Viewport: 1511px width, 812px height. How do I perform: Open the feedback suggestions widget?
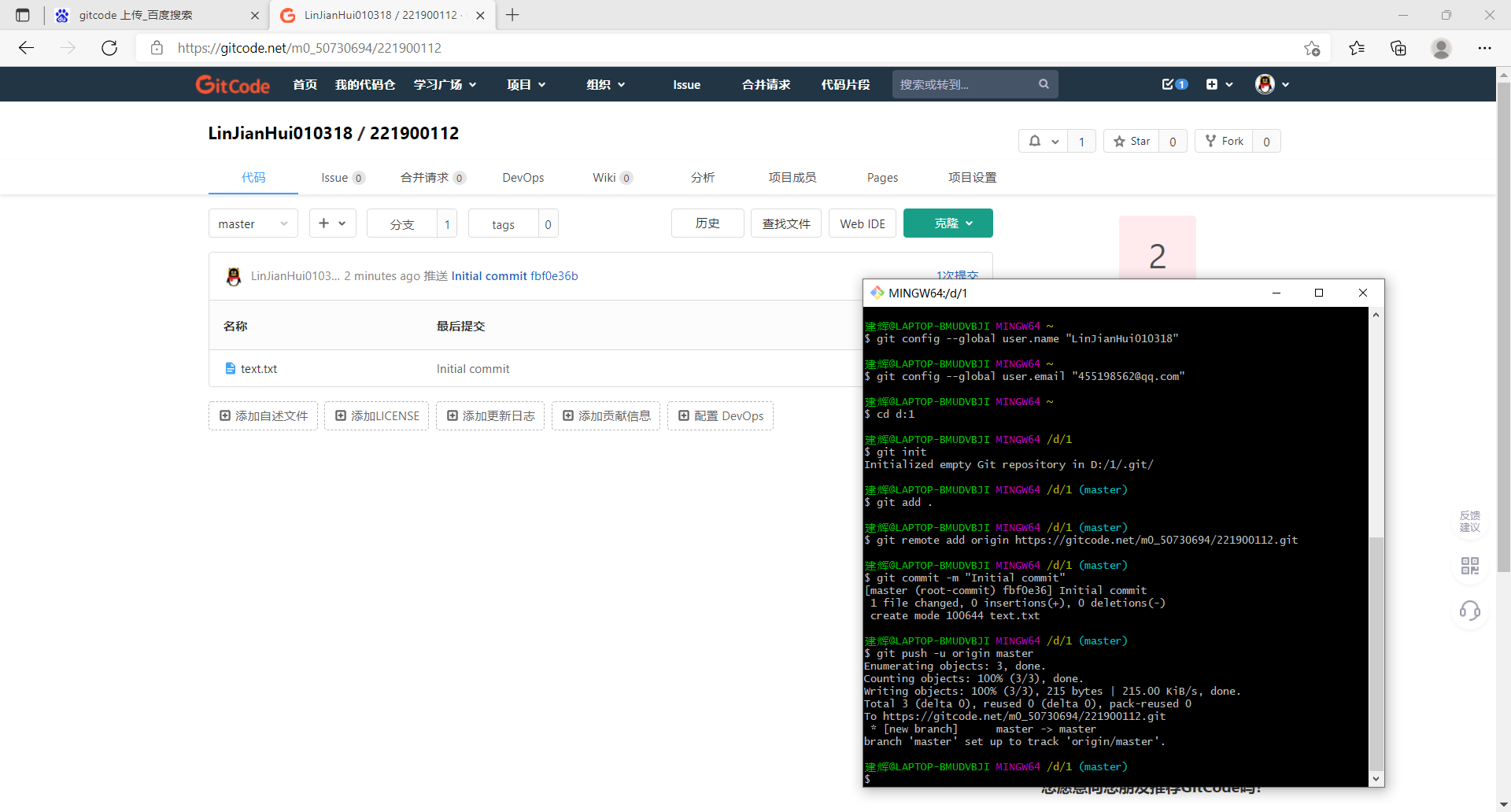(1469, 522)
